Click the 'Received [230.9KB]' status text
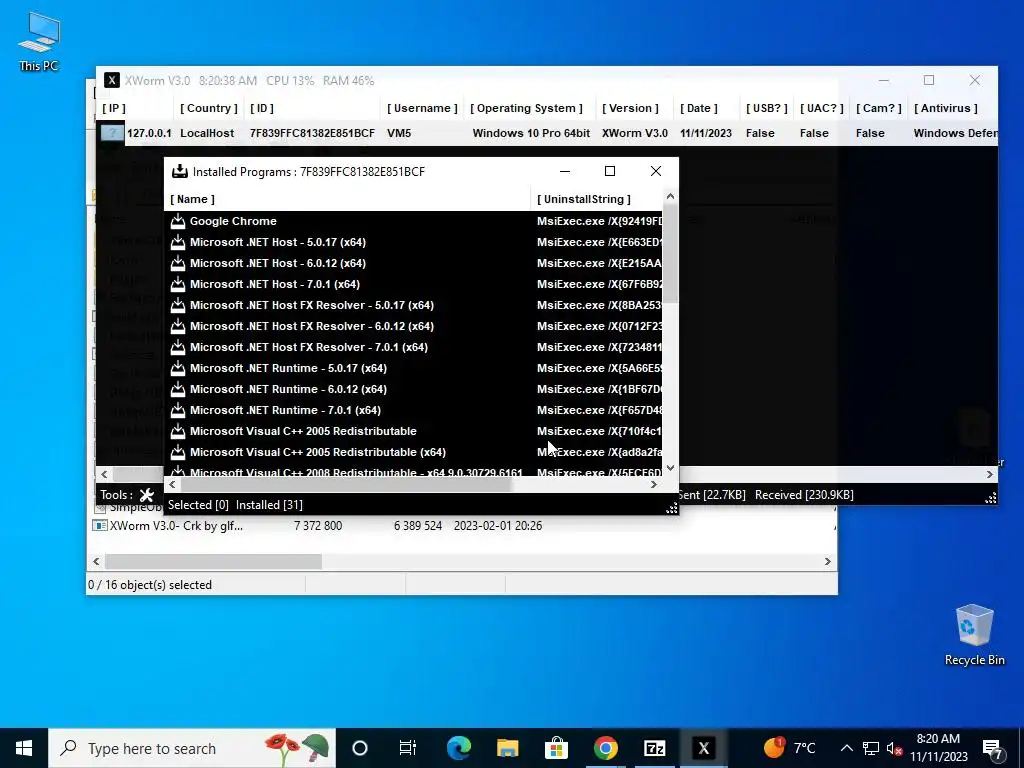This screenshot has height=768, width=1024. [804, 495]
